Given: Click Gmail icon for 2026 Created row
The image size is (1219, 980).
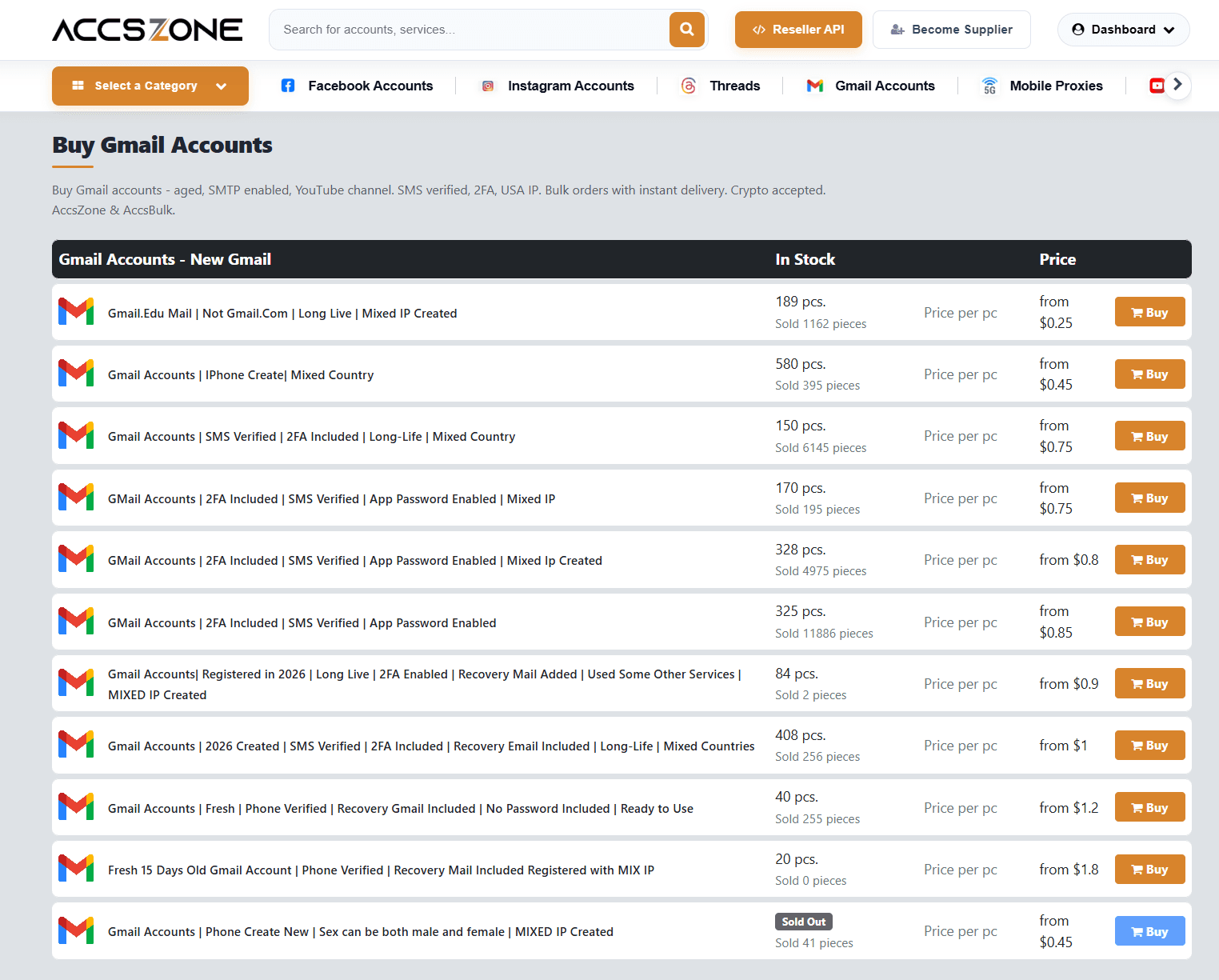Looking at the screenshot, I should click(76, 745).
